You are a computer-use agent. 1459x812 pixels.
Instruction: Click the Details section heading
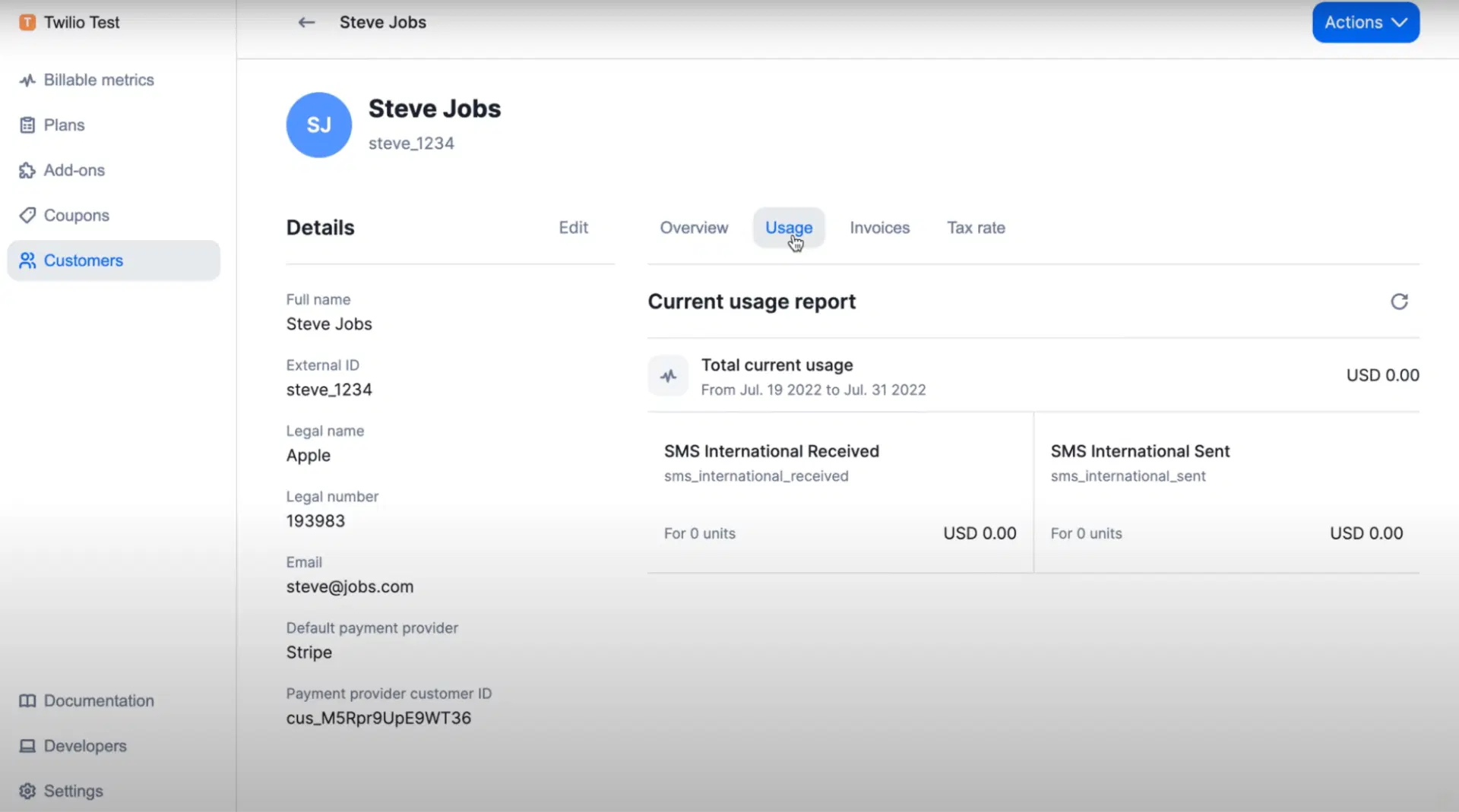(x=321, y=228)
